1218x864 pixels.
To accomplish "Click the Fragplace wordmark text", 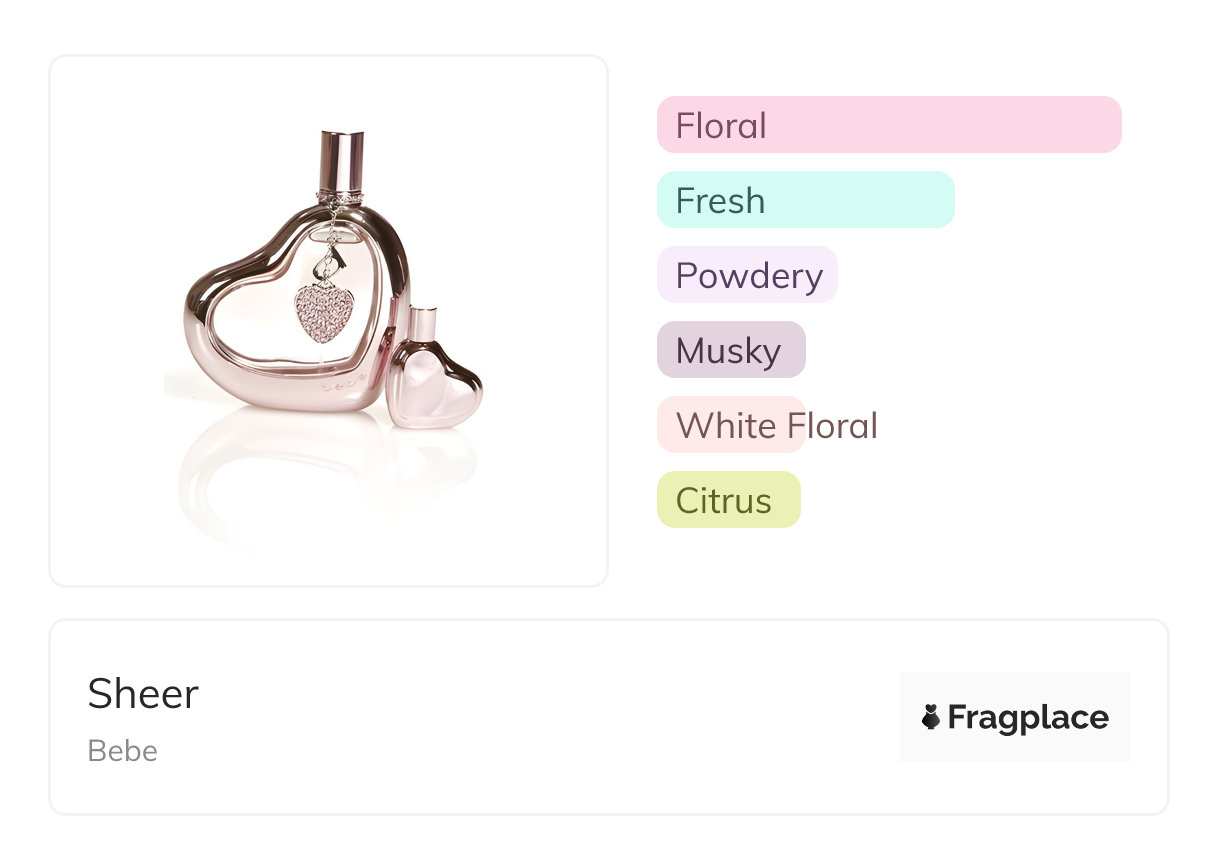I will [1027, 717].
